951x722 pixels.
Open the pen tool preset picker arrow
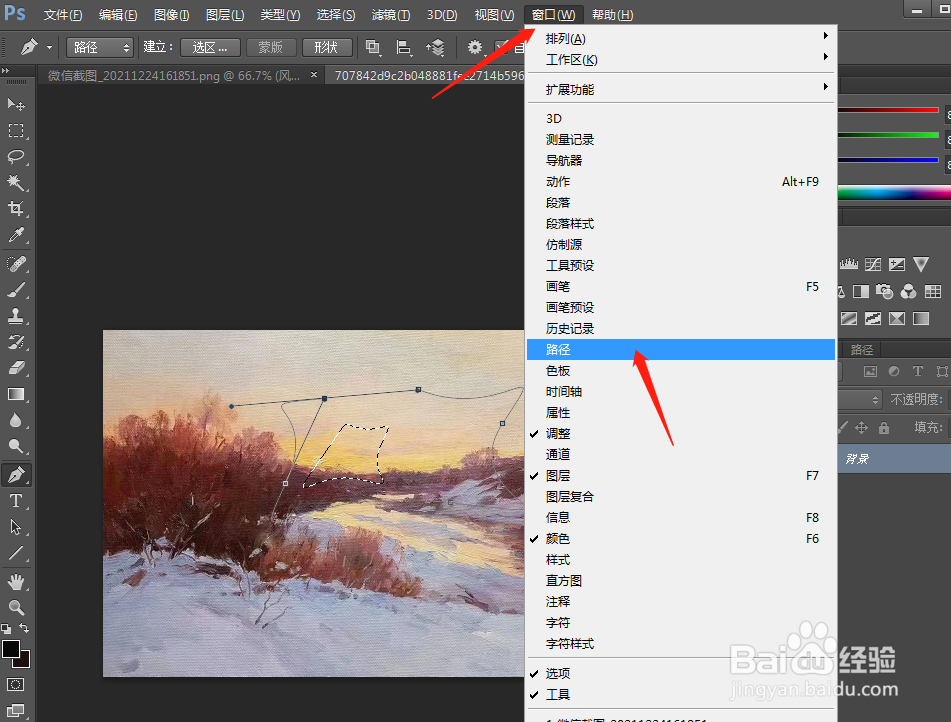(49, 47)
